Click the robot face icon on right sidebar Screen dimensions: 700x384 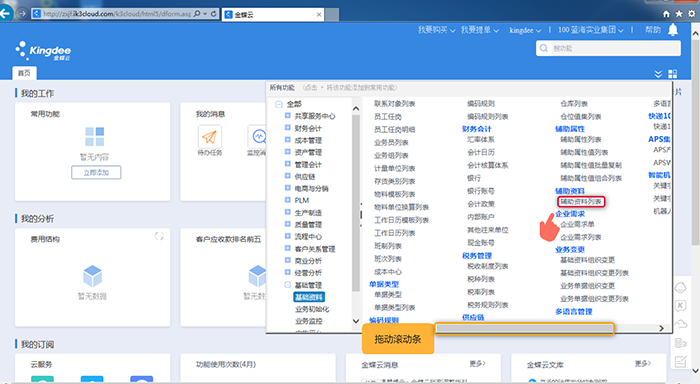(680, 288)
